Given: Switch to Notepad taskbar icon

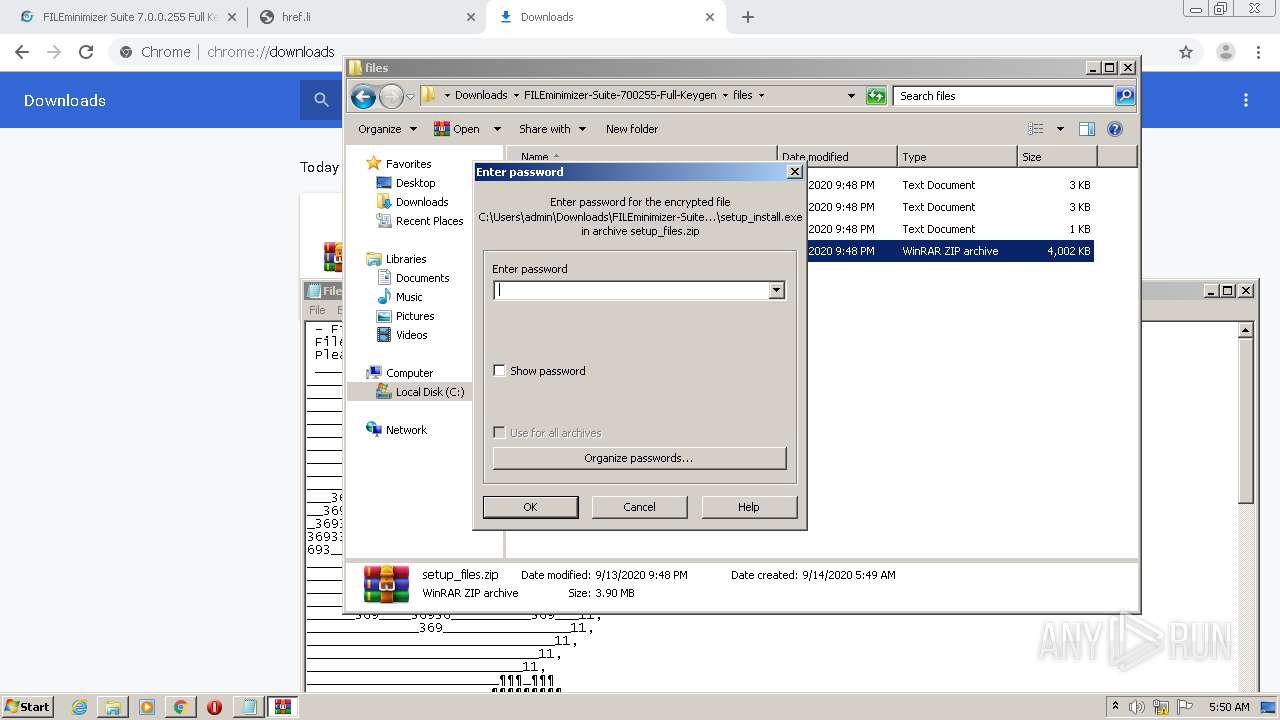Looking at the screenshot, I should point(248,707).
